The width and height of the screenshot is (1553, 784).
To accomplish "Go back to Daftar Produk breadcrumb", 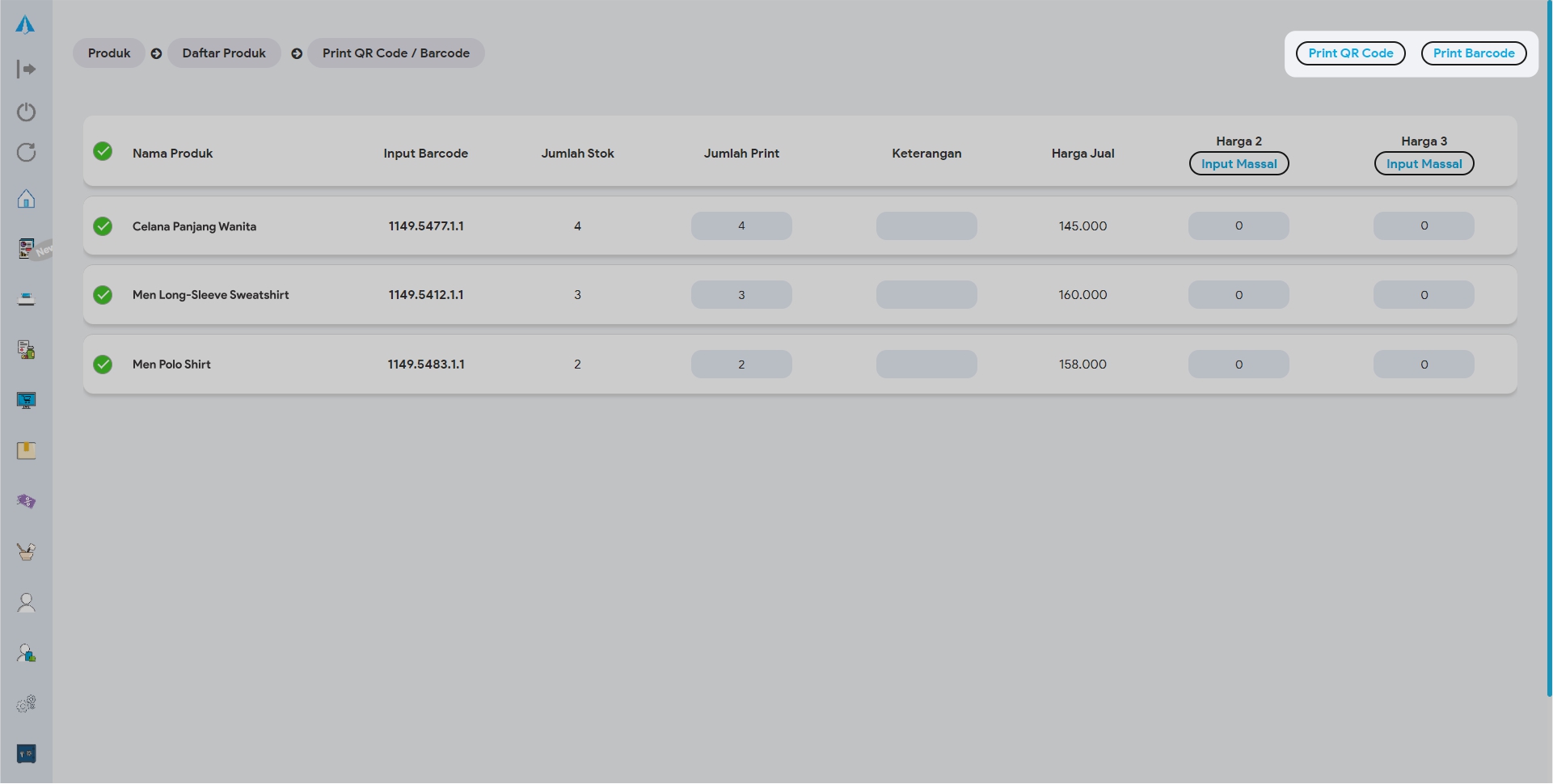I will click(x=224, y=53).
